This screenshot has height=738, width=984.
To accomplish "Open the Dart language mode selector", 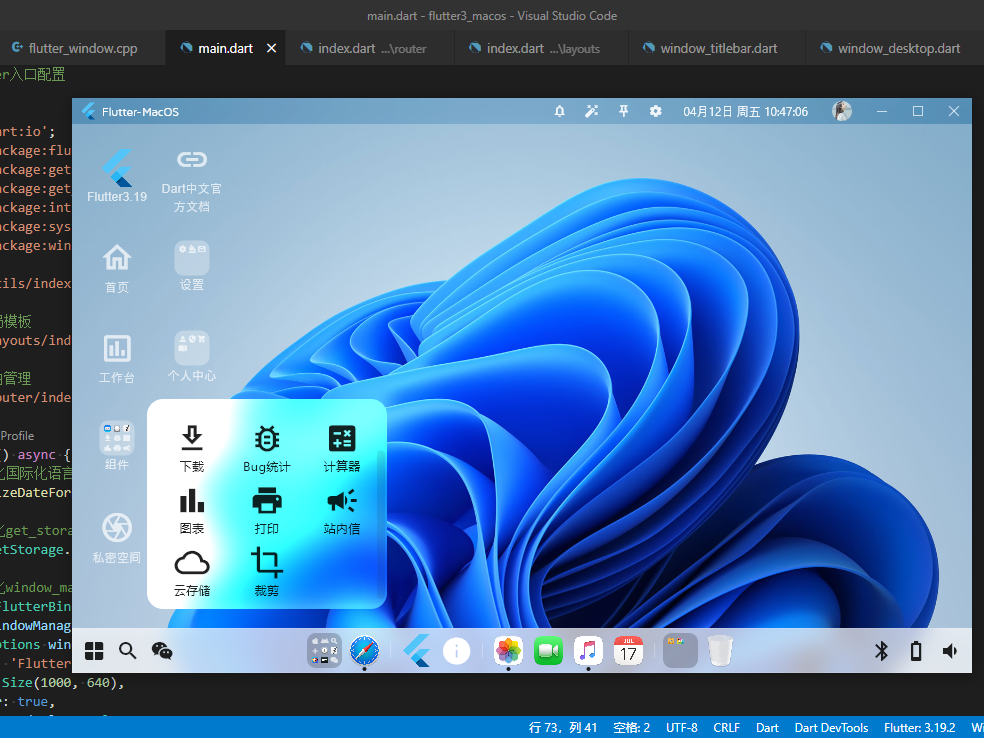I will click(x=767, y=727).
